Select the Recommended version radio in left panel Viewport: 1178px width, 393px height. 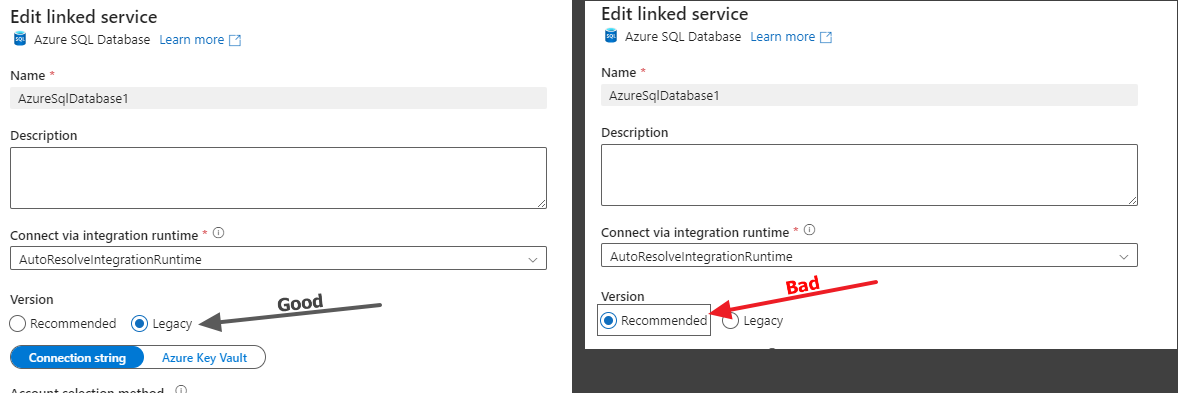18,324
